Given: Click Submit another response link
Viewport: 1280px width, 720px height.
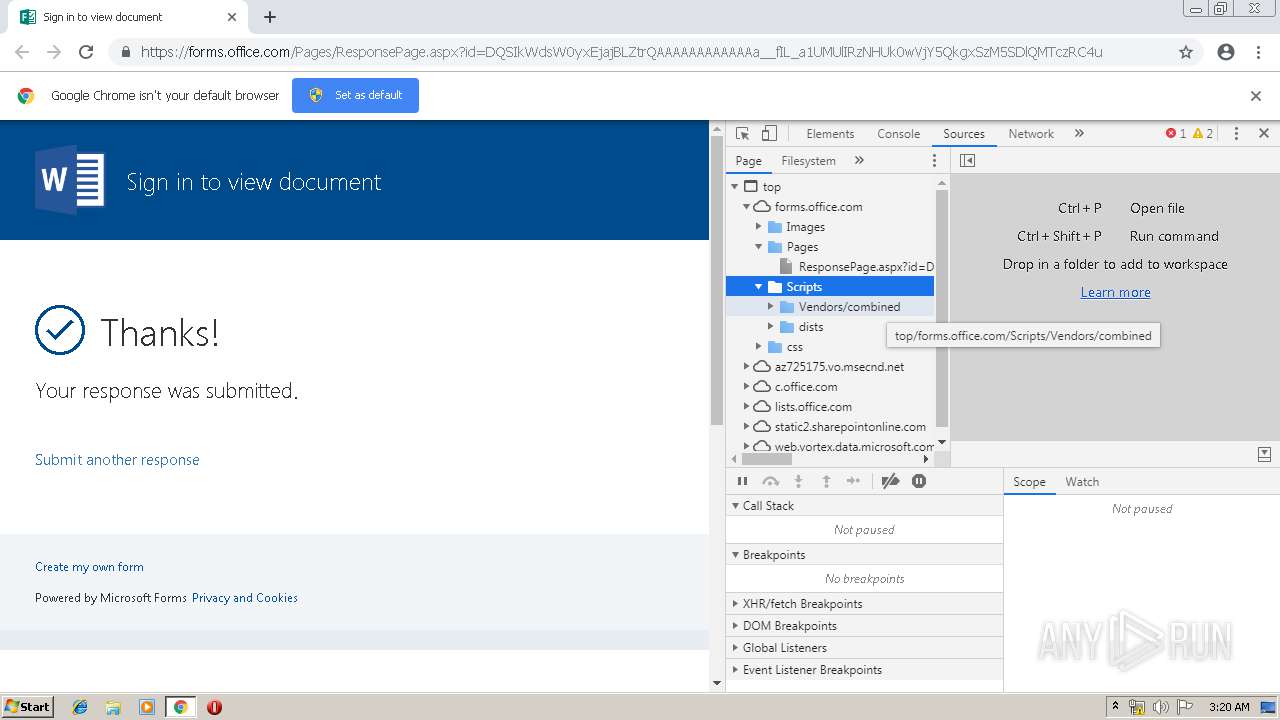Looking at the screenshot, I should pyautogui.click(x=117, y=460).
